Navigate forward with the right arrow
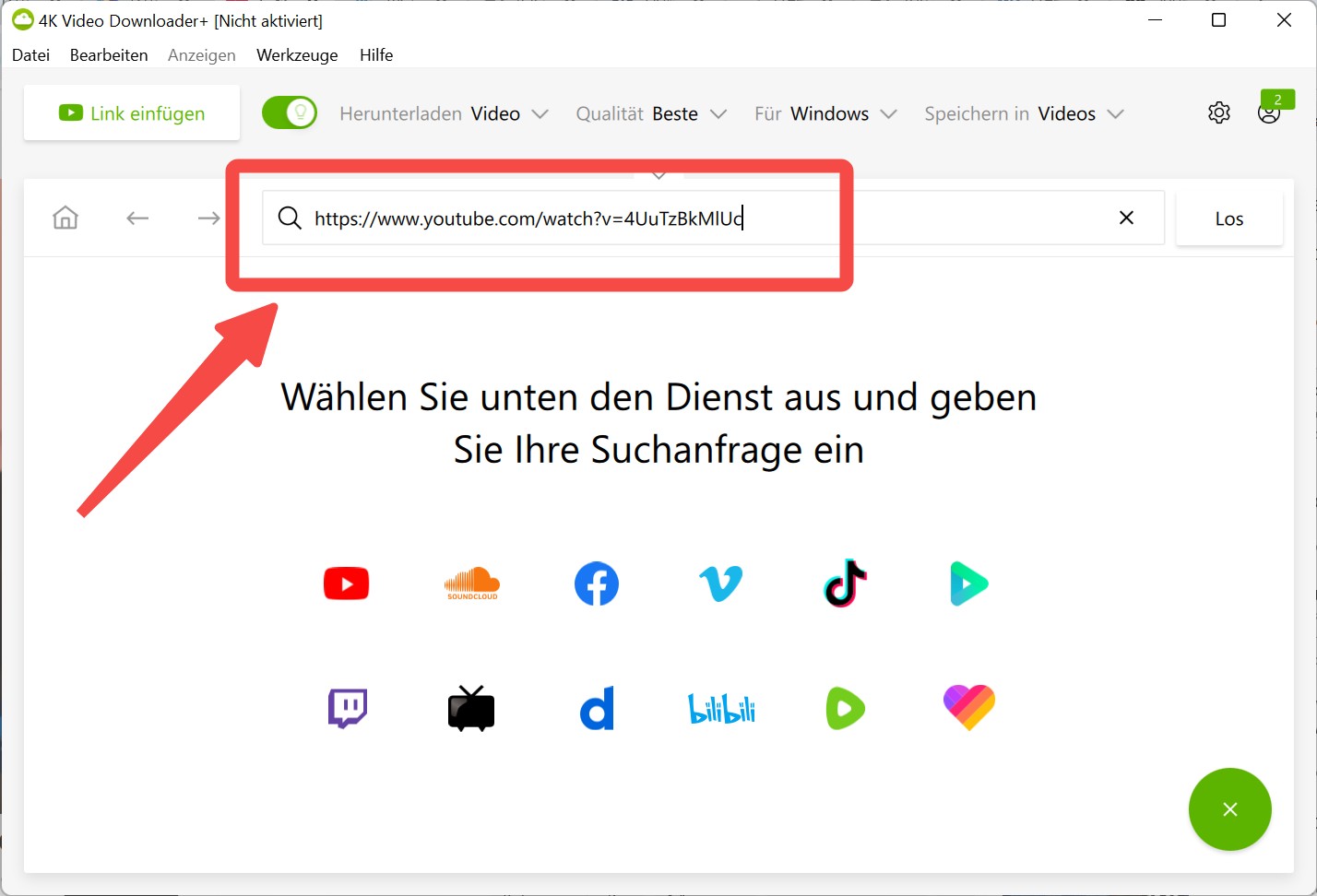This screenshot has width=1317, height=896. pyautogui.click(x=209, y=218)
